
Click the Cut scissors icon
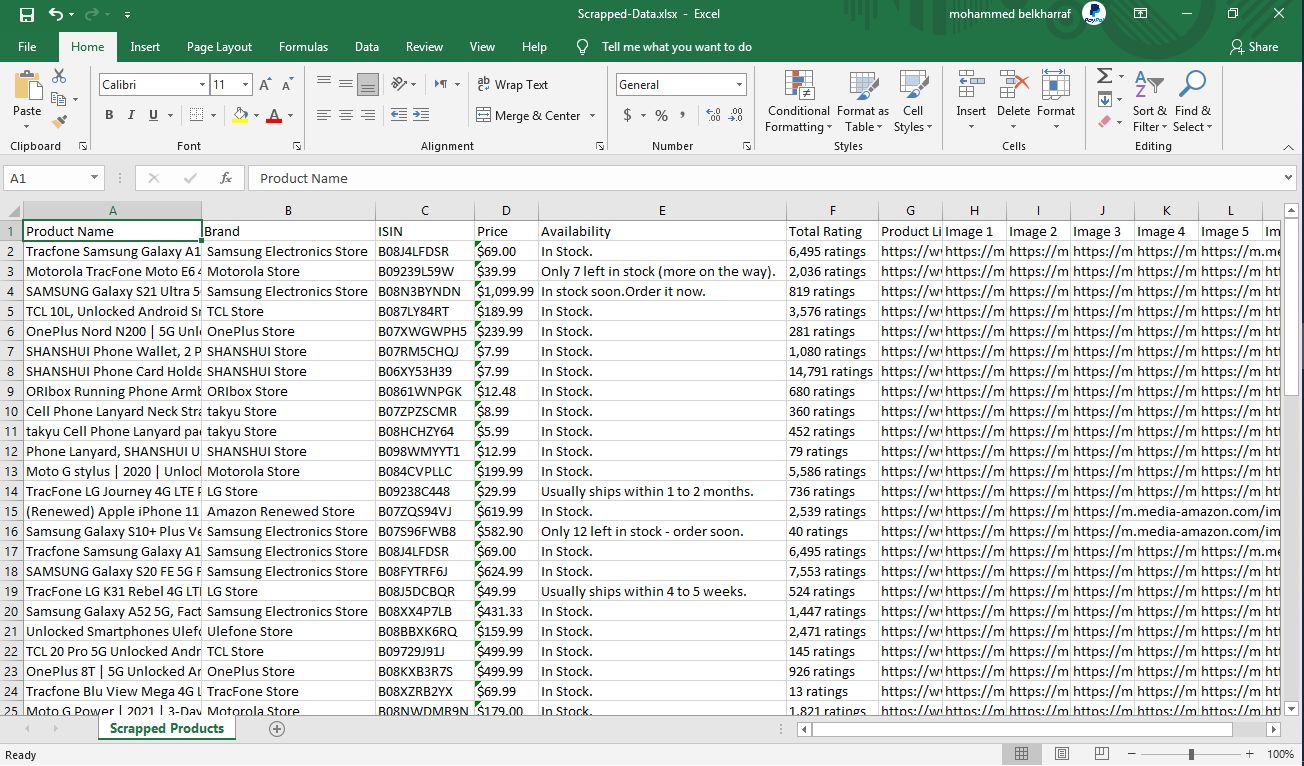[x=59, y=76]
